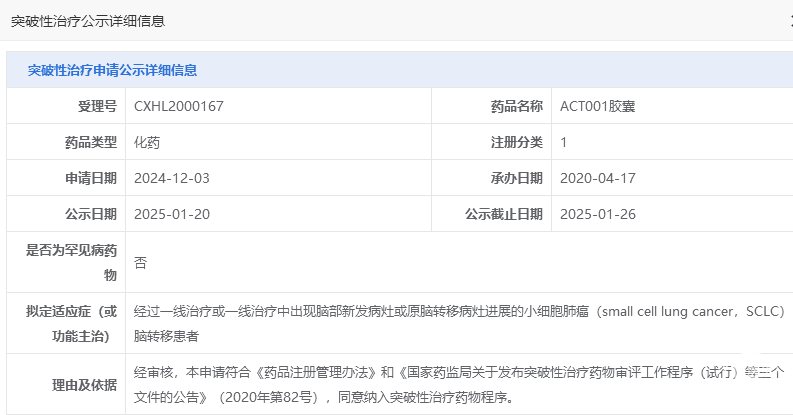Click the 药品类型 label
The height and width of the screenshot is (415, 793).
(91, 143)
